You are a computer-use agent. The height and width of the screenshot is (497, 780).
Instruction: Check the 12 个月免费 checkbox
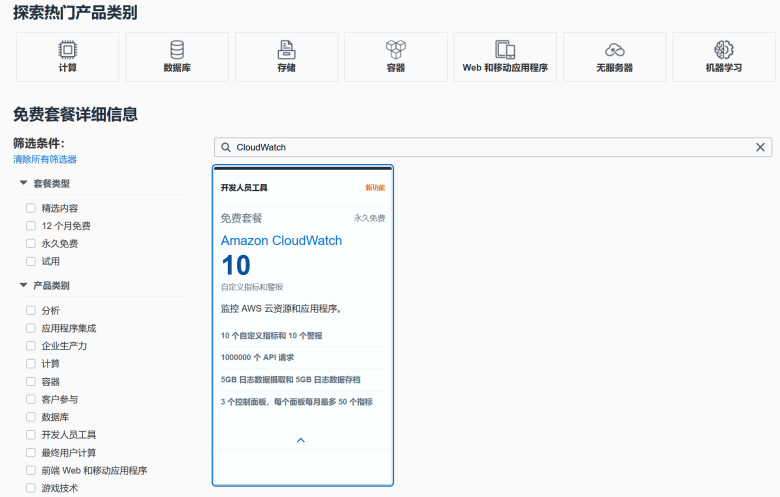coord(31,226)
